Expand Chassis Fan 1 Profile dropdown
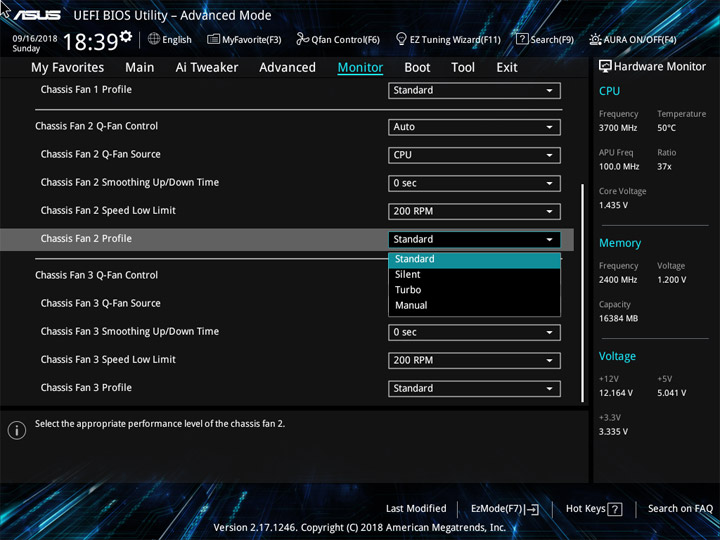The image size is (720, 540). pos(474,90)
